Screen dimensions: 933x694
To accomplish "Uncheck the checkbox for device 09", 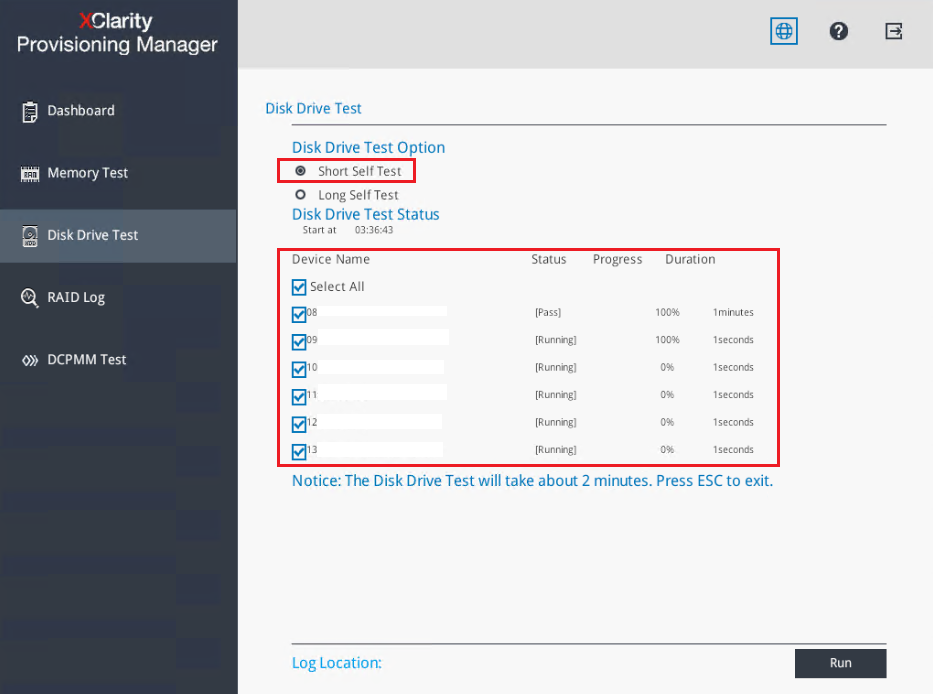I will click(x=299, y=342).
